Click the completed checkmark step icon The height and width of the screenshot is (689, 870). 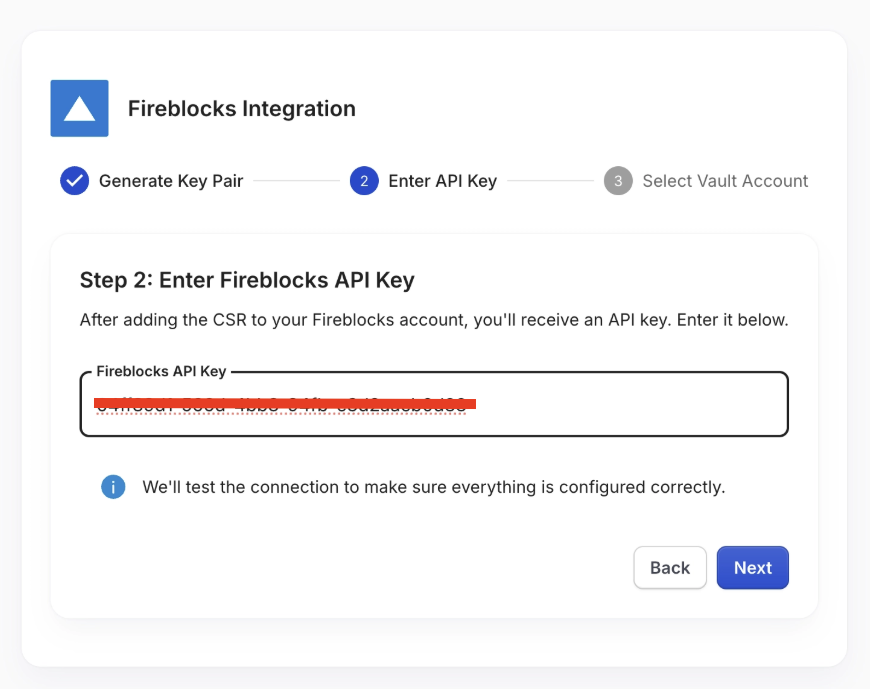(x=74, y=181)
